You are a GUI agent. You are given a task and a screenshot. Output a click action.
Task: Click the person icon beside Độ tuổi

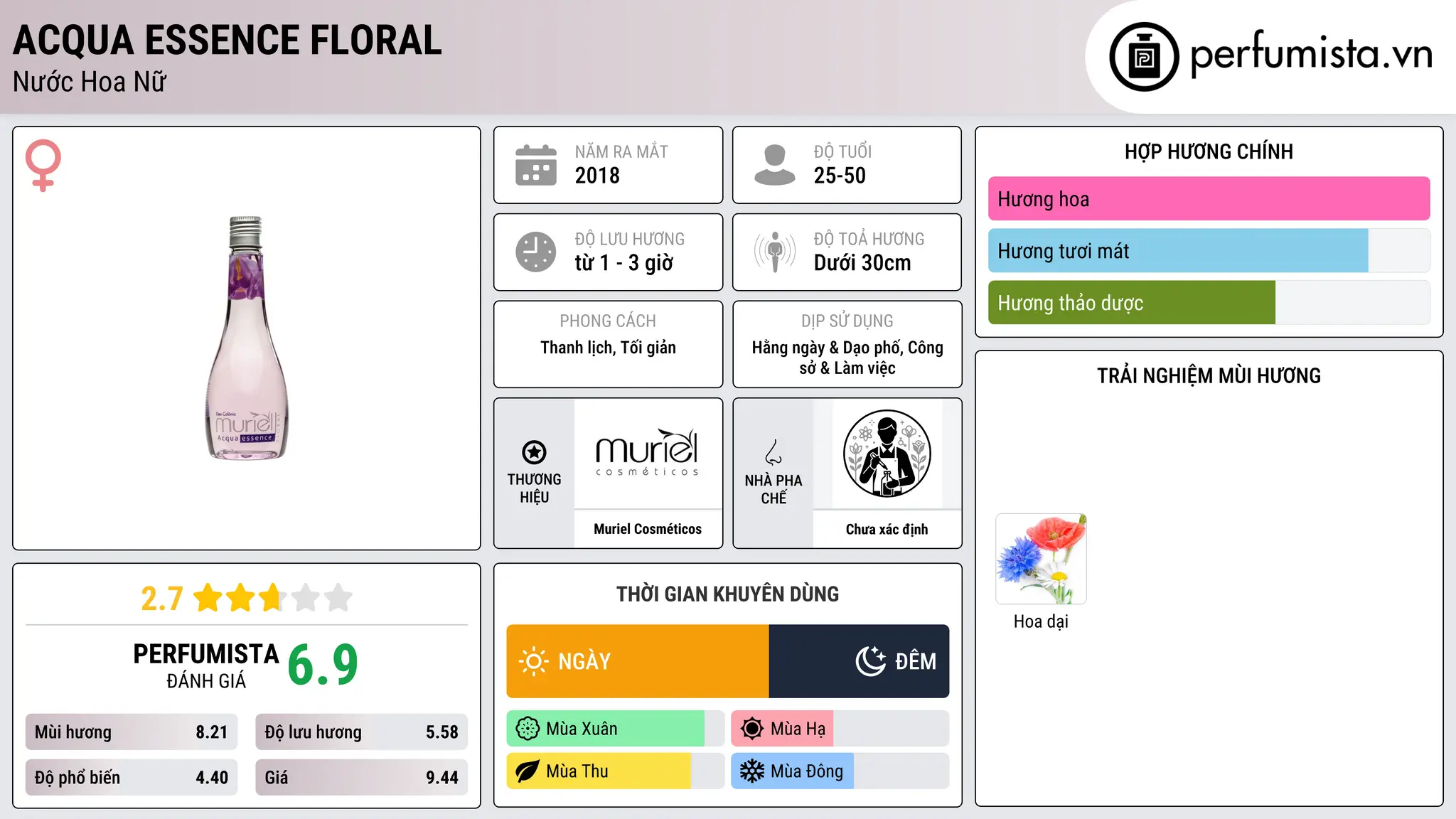click(x=775, y=165)
